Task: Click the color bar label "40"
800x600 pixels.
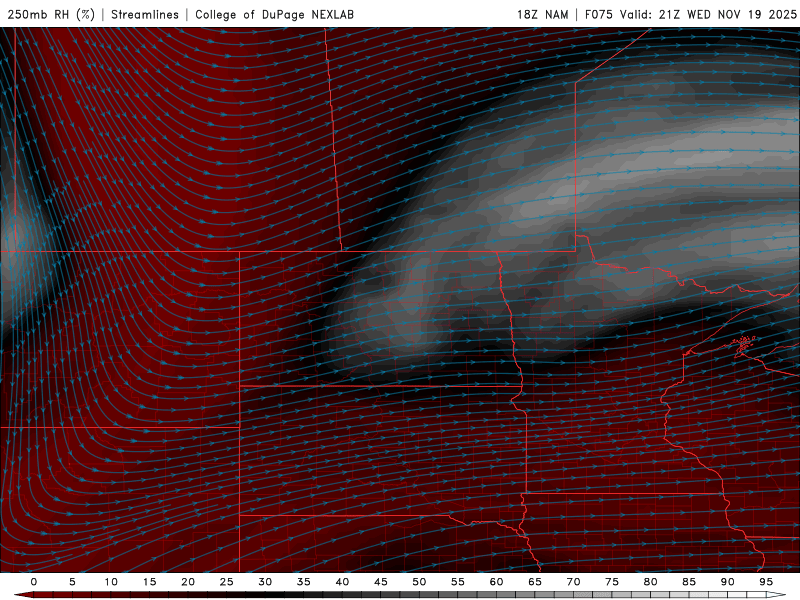Action: point(342,582)
